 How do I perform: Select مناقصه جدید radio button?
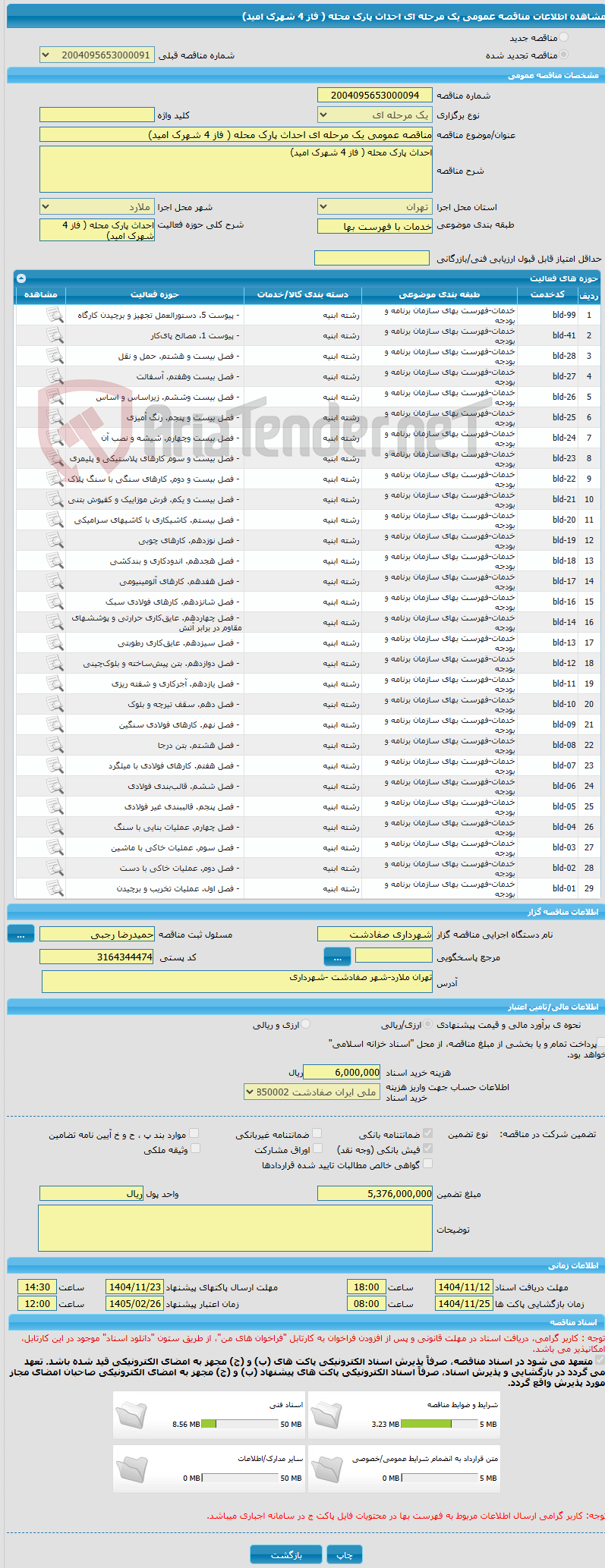coord(562,37)
